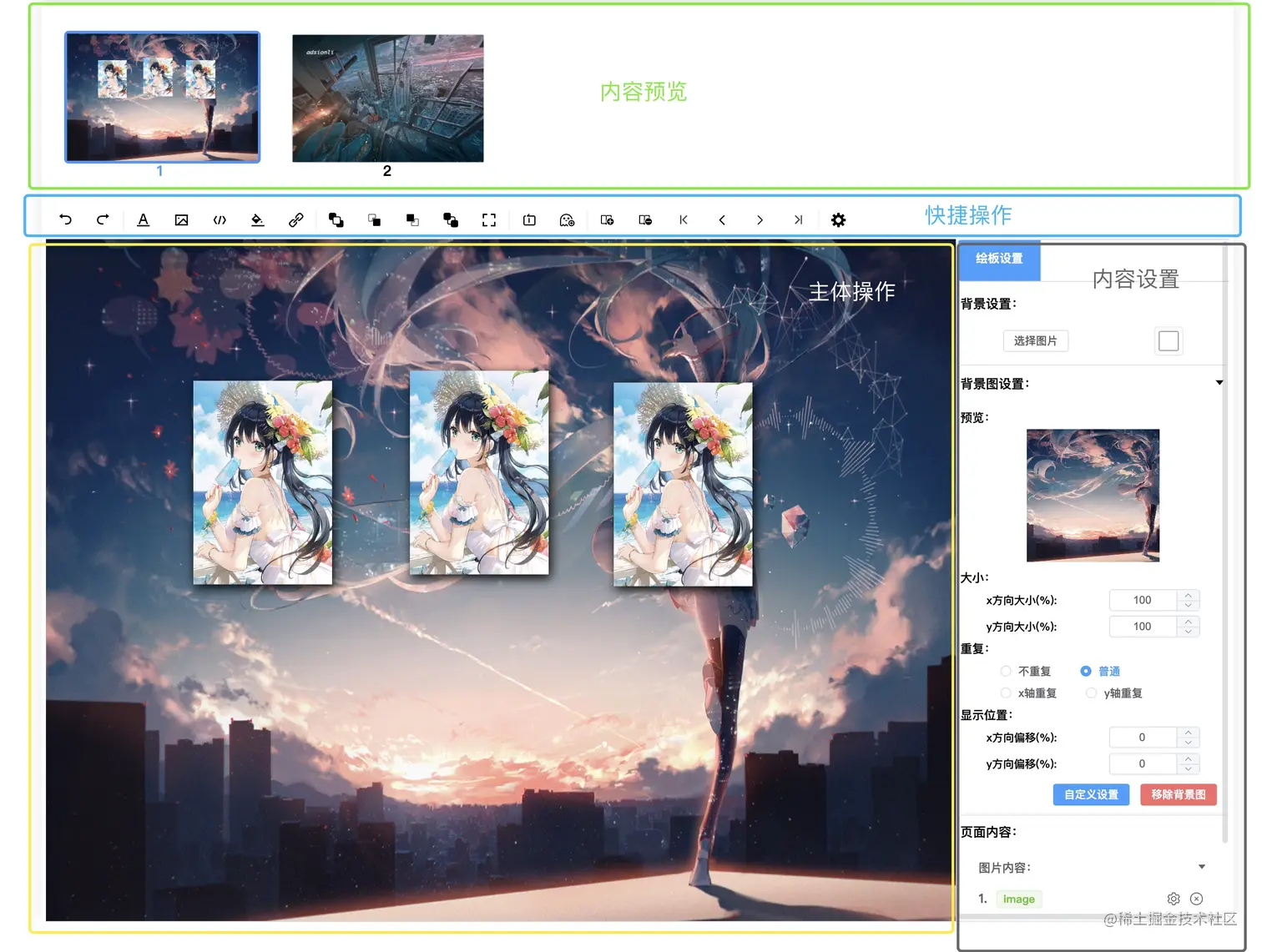Enable x轴重复 background repeat
Screen dimensions: 1262x952
pos(1006,693)
